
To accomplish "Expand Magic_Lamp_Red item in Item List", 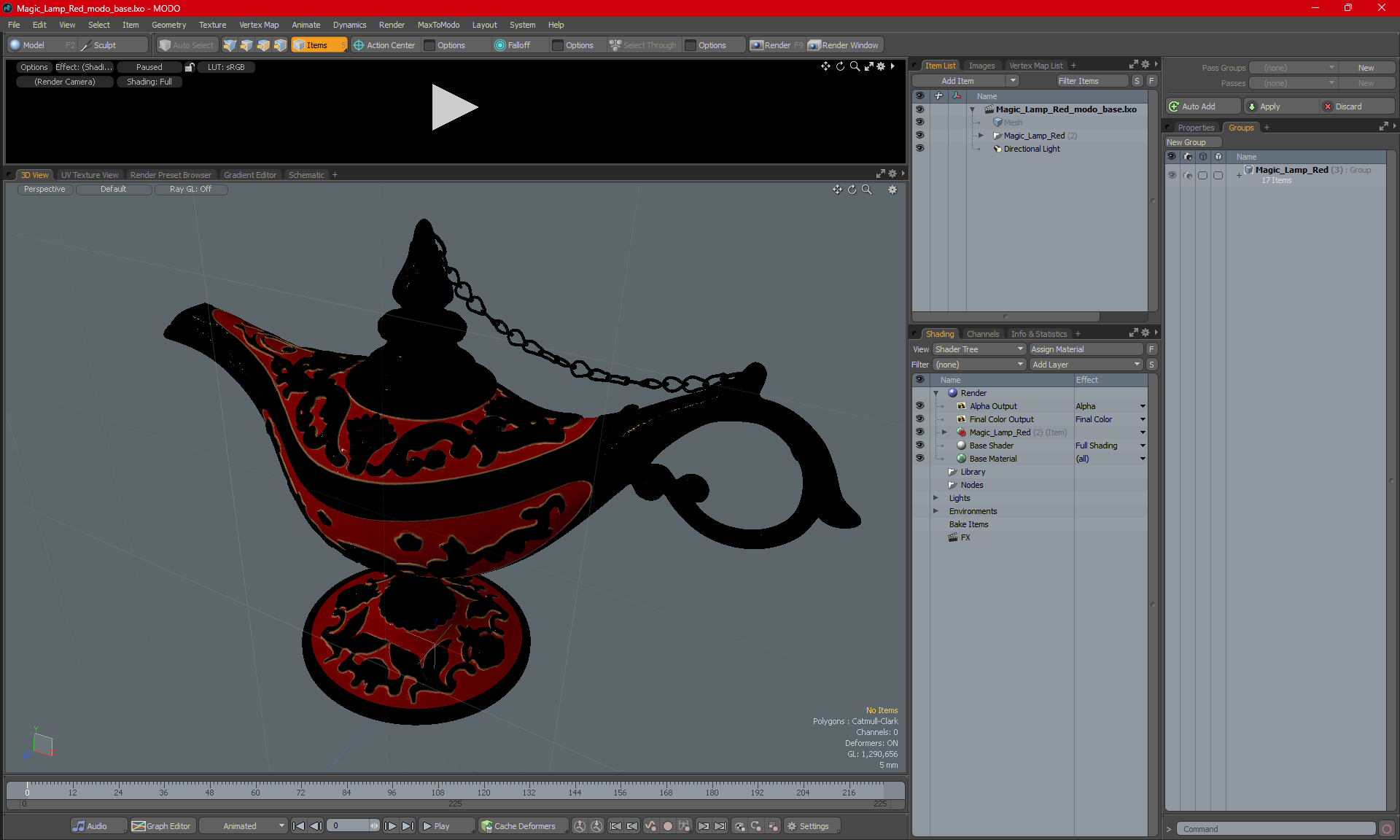I will (x=981, y=136).
